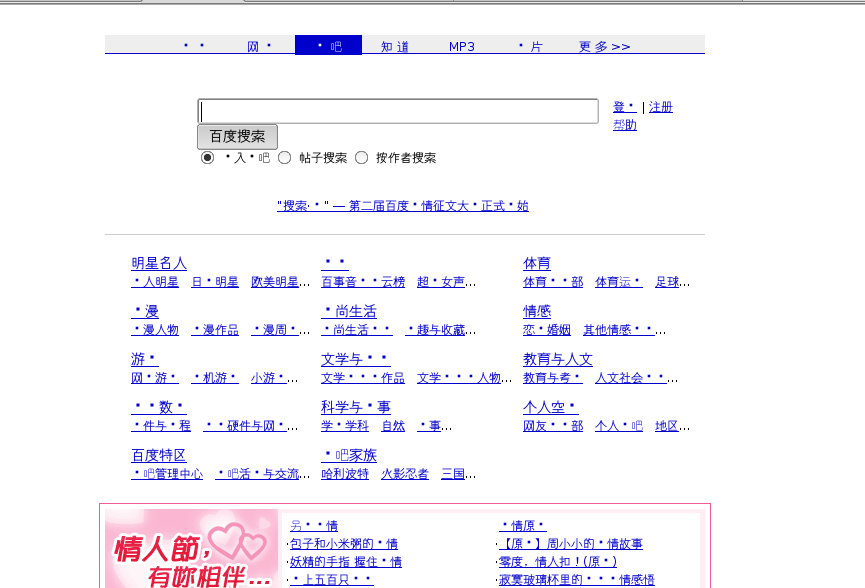The height and width of the screenshot is (588, 865).
Task: Open the 漫人物 subcategory link
Action: pyautogui.click(x=155, y=330)
